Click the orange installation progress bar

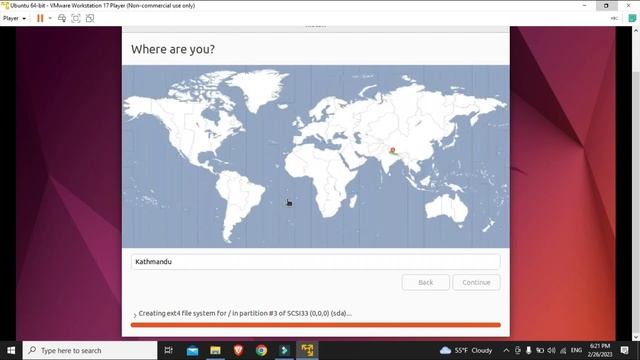316,325
